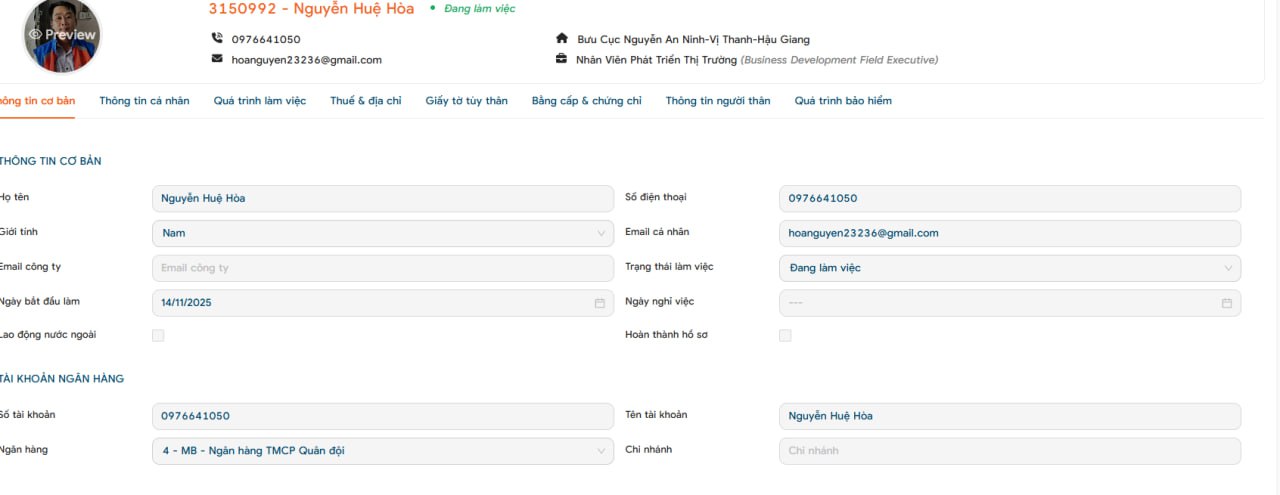
Task: Click the Ngày nghỉ việc date field
Action: [x=1010, y=303]
